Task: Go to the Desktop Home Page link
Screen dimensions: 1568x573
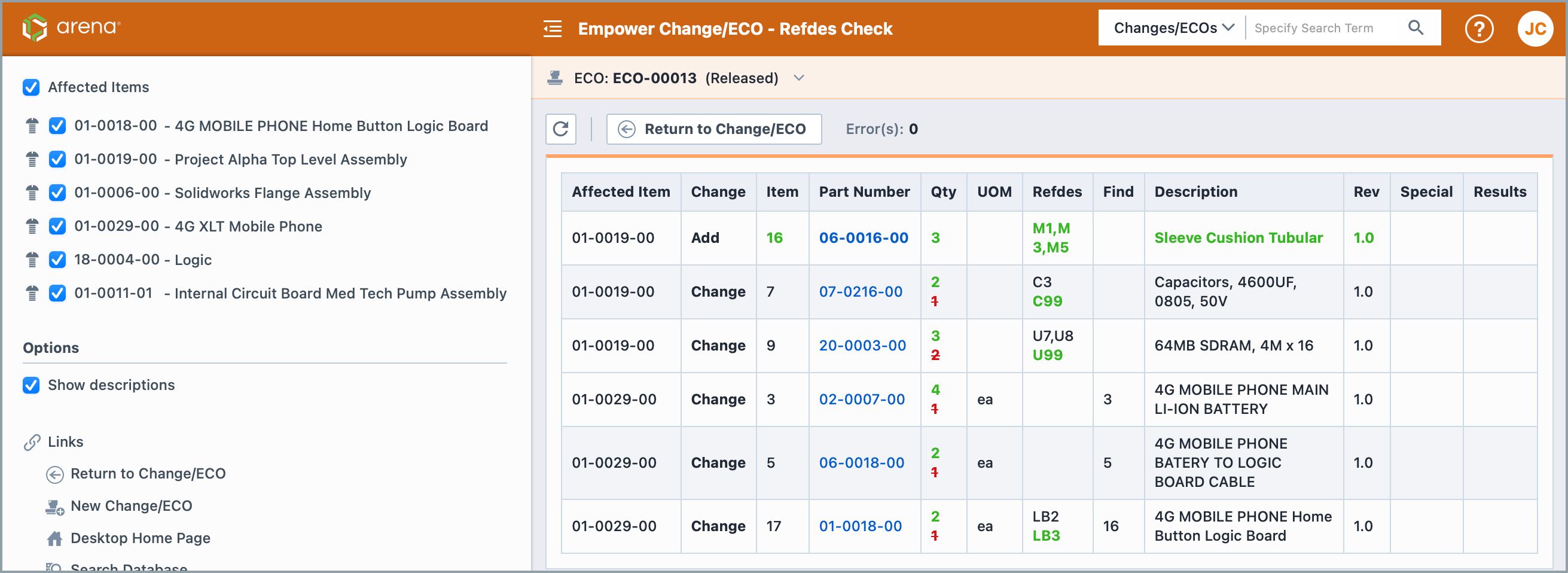Action: click(x=141, y=538)
